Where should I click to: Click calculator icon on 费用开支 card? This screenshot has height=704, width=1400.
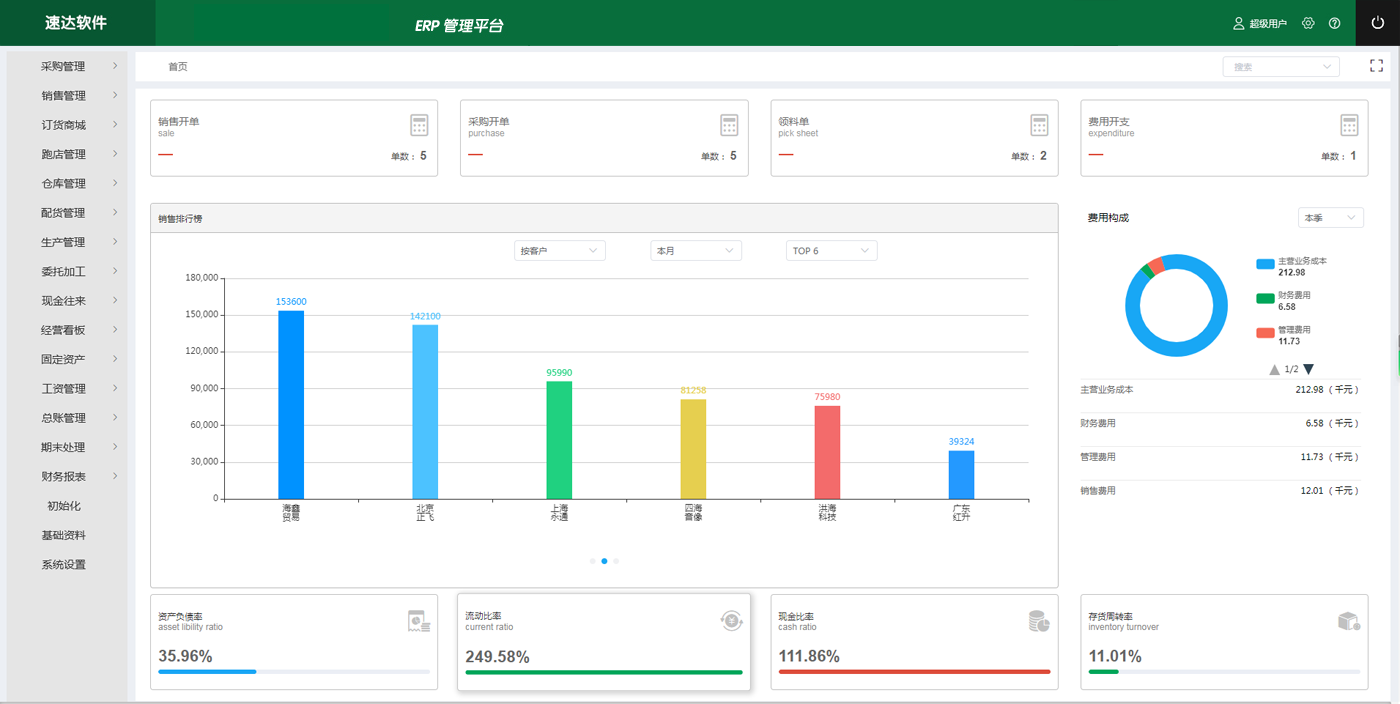click(x=1349, y=125)
